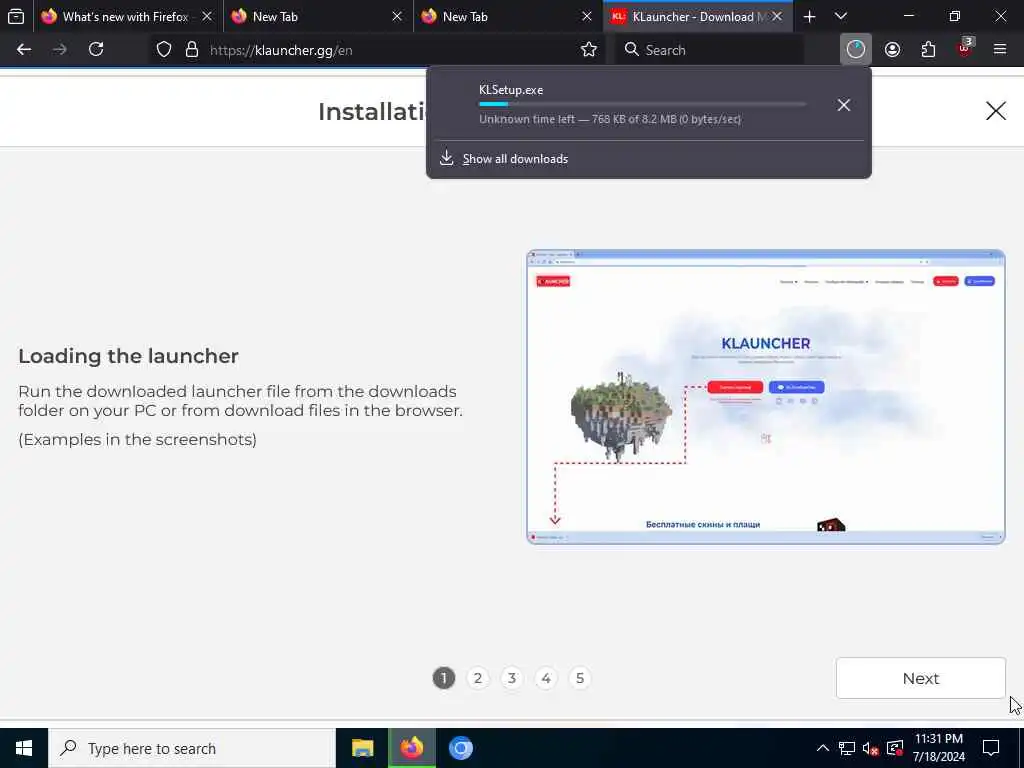The width and height of the screenshot is (1024, 768).
Task: Switch to What's new with Firefox tab
Action: [x=126, y=17]
